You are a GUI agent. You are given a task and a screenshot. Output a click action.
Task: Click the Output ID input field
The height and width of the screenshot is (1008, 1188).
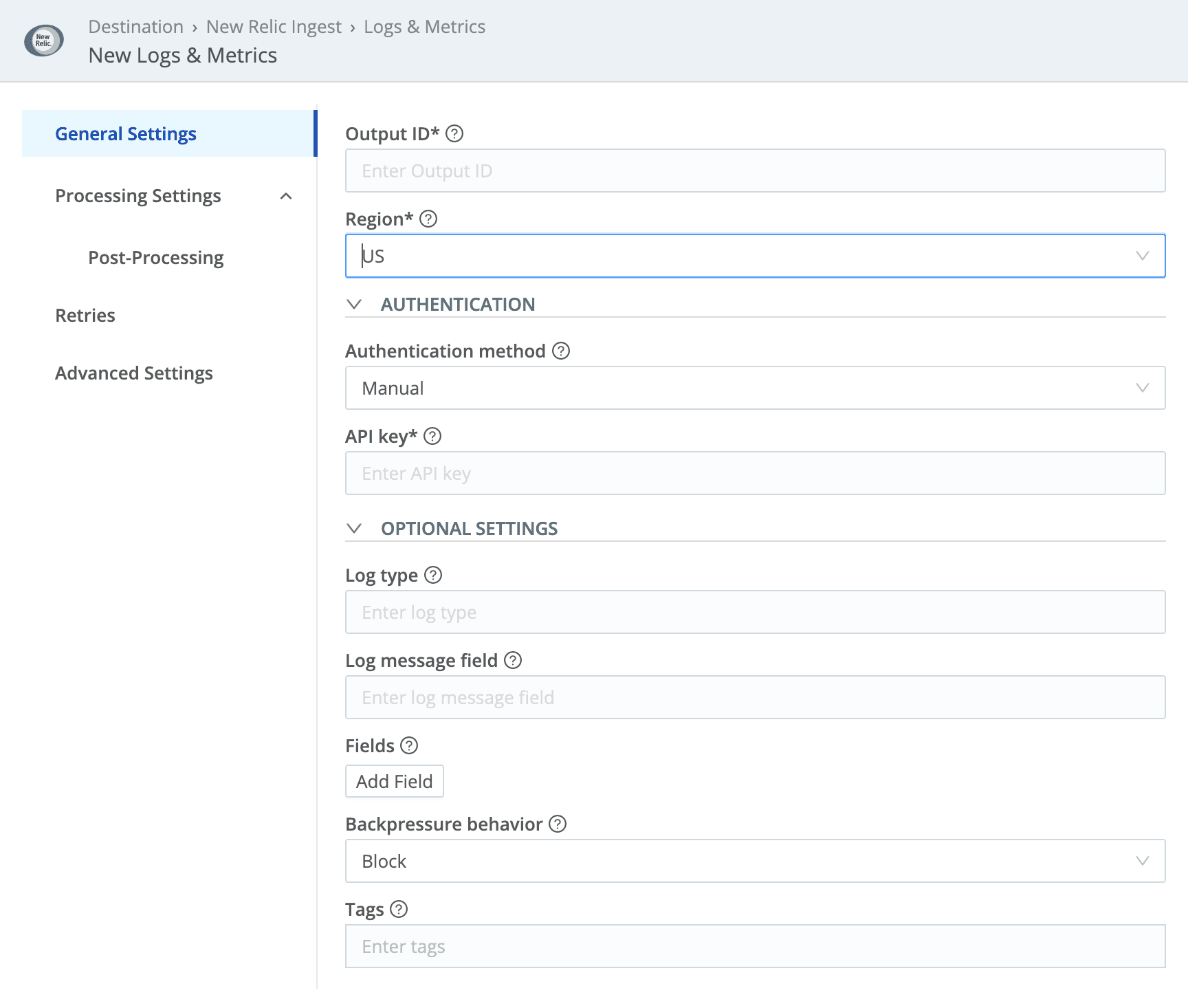(754, 171)
